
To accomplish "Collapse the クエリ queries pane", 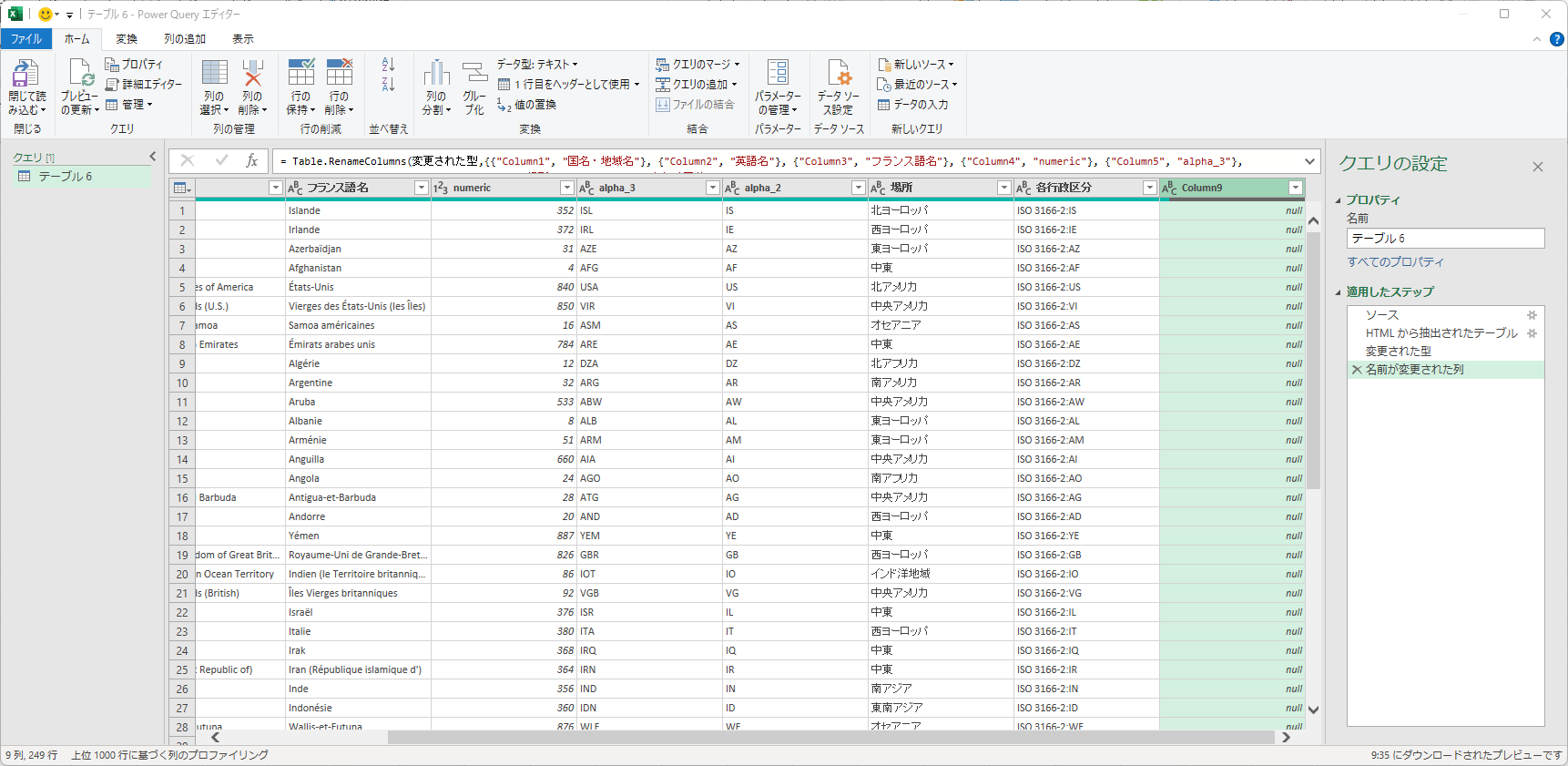I will [152, 157].
